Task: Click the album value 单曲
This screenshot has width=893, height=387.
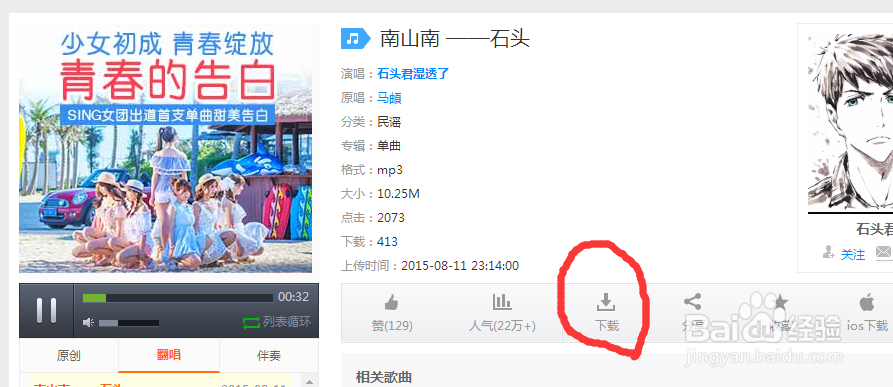Action: click(389, 146)
